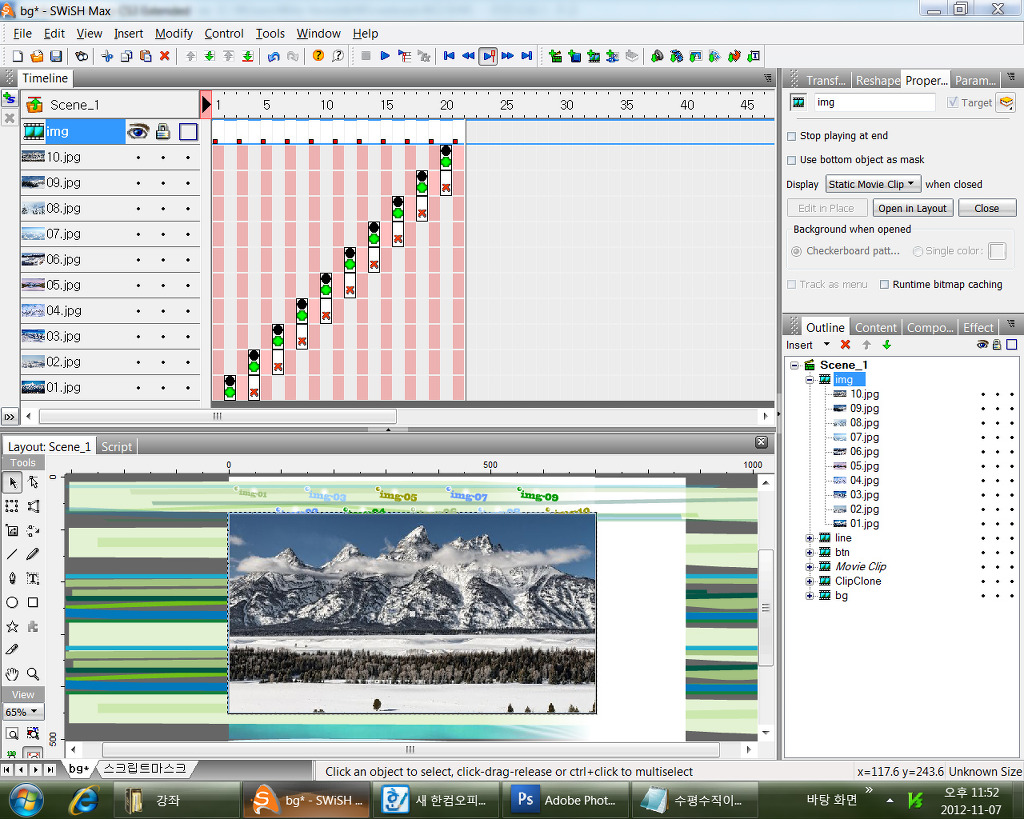The image size is (1024, 819).
Task: Move object down with Outline green arrow
Action: (x=887, y=345)
